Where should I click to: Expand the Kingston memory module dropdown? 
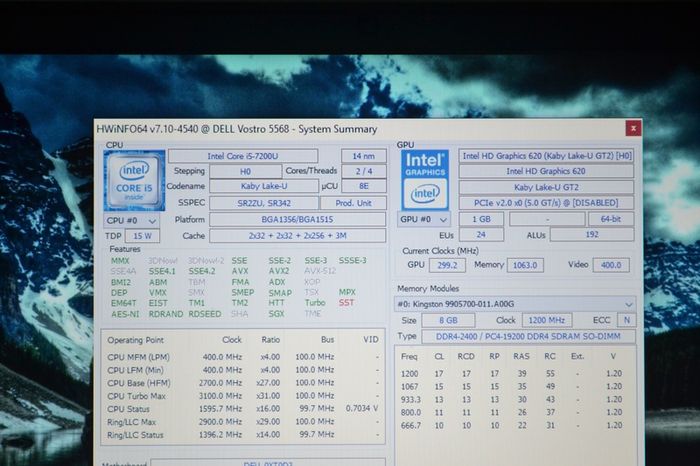tap(515, 304)
